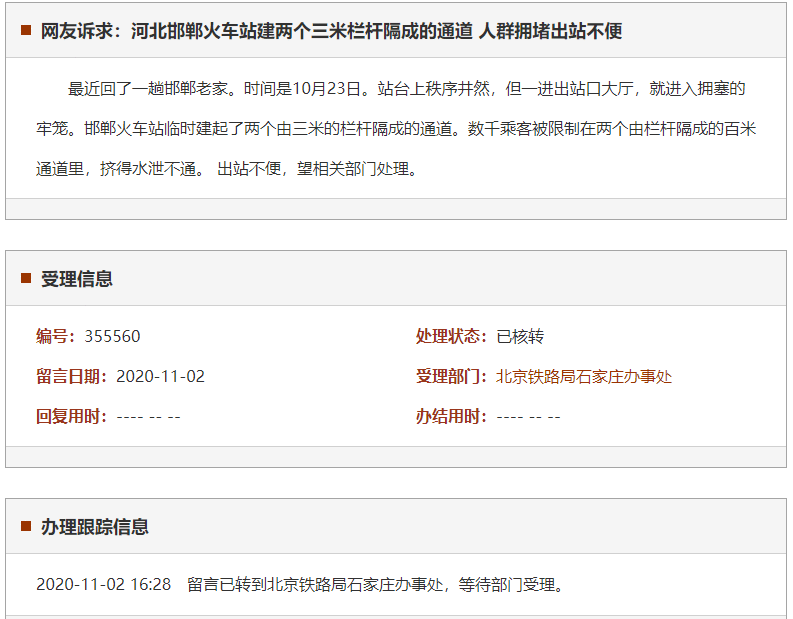
Task: Click the red square bullet beside 网友诉求 title
Action: pyautogui.click(x=26, y=31)
